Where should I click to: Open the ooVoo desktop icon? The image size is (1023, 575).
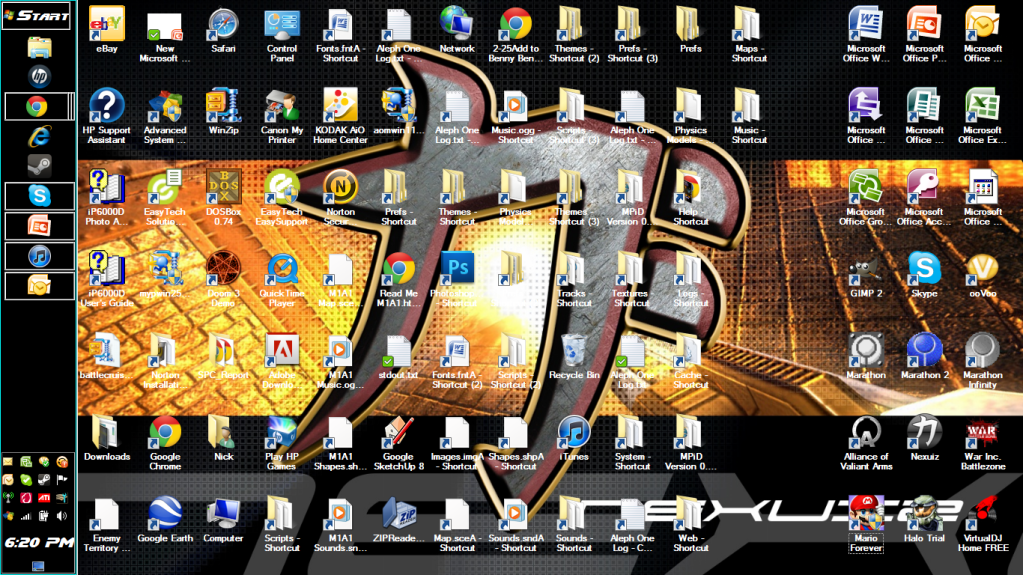983,275
